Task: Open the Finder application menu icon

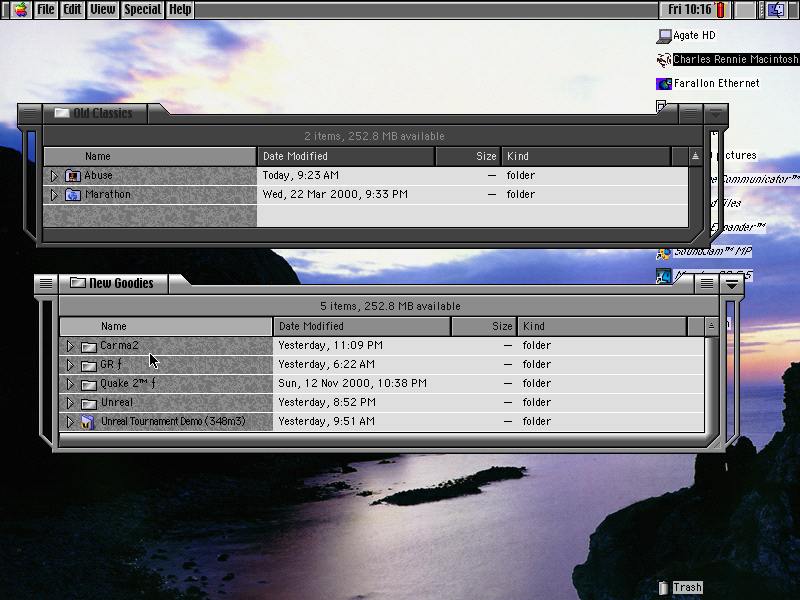Action: pyautogui.click(x=777, y=10)
